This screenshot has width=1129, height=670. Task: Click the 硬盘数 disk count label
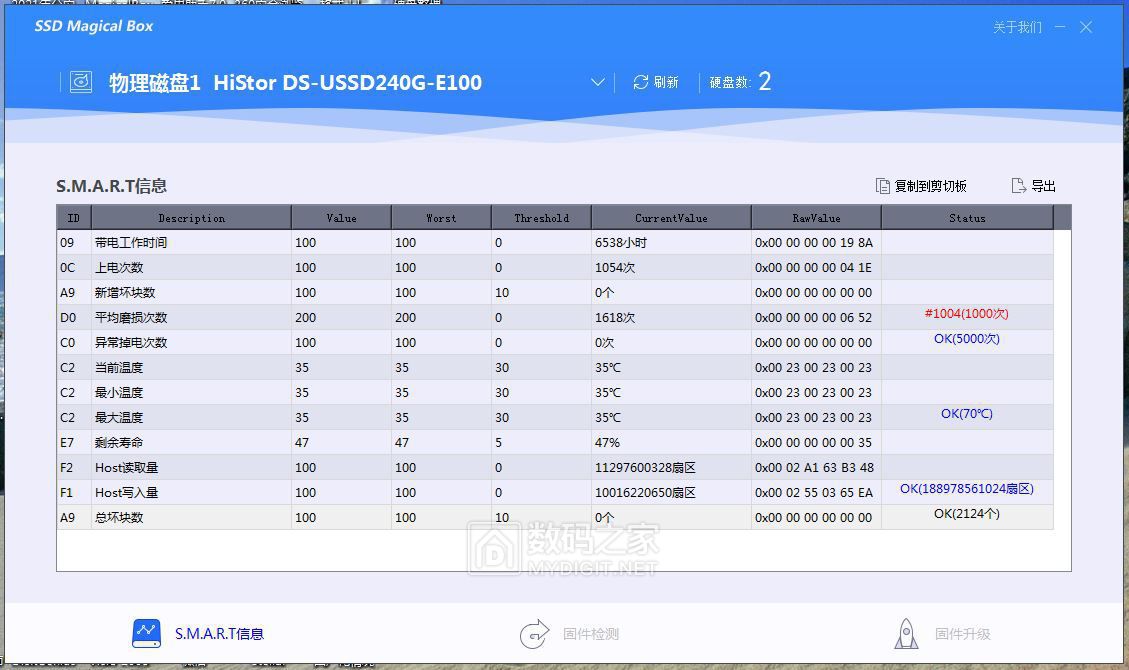(730, 82)
